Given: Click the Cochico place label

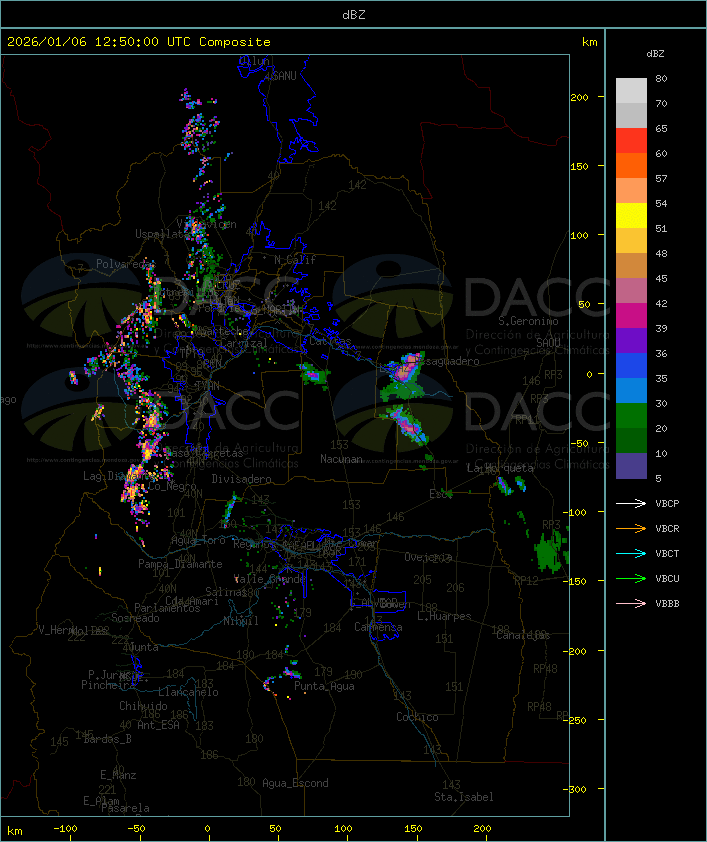Looking at the screenshot, I should [x=417, y=717].
